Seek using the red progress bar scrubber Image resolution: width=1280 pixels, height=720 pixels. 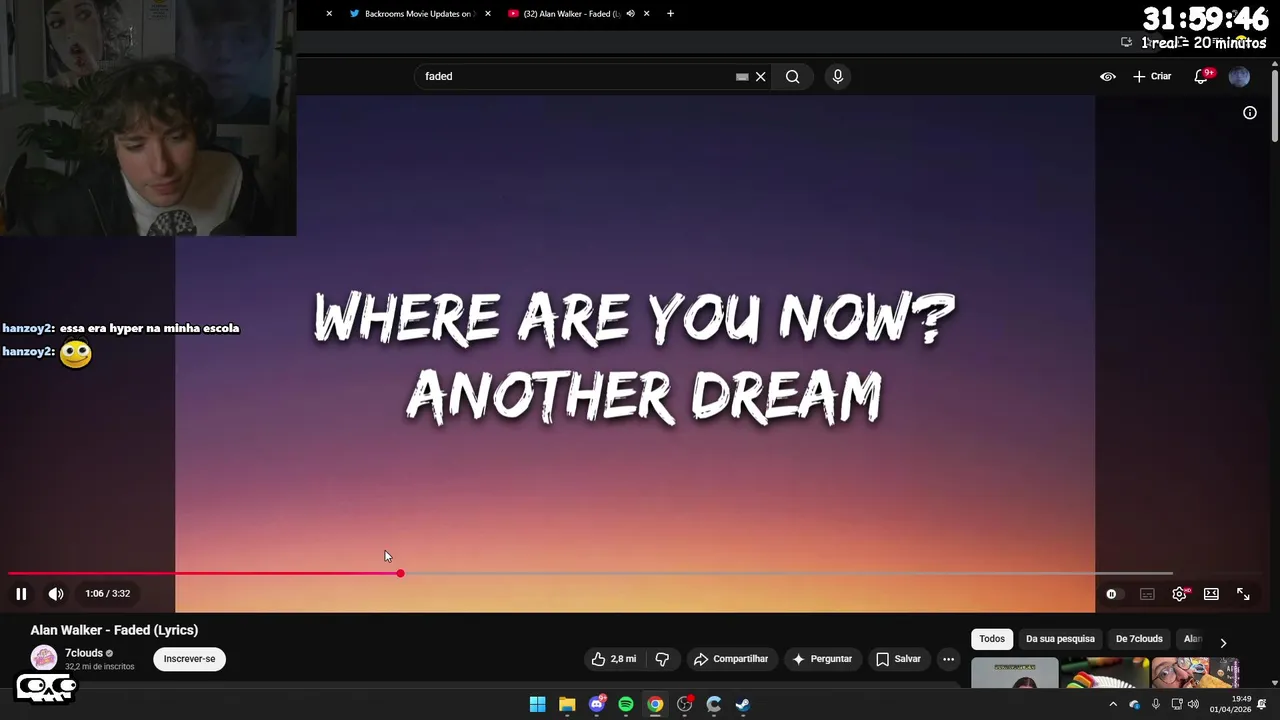coord(400,573)
